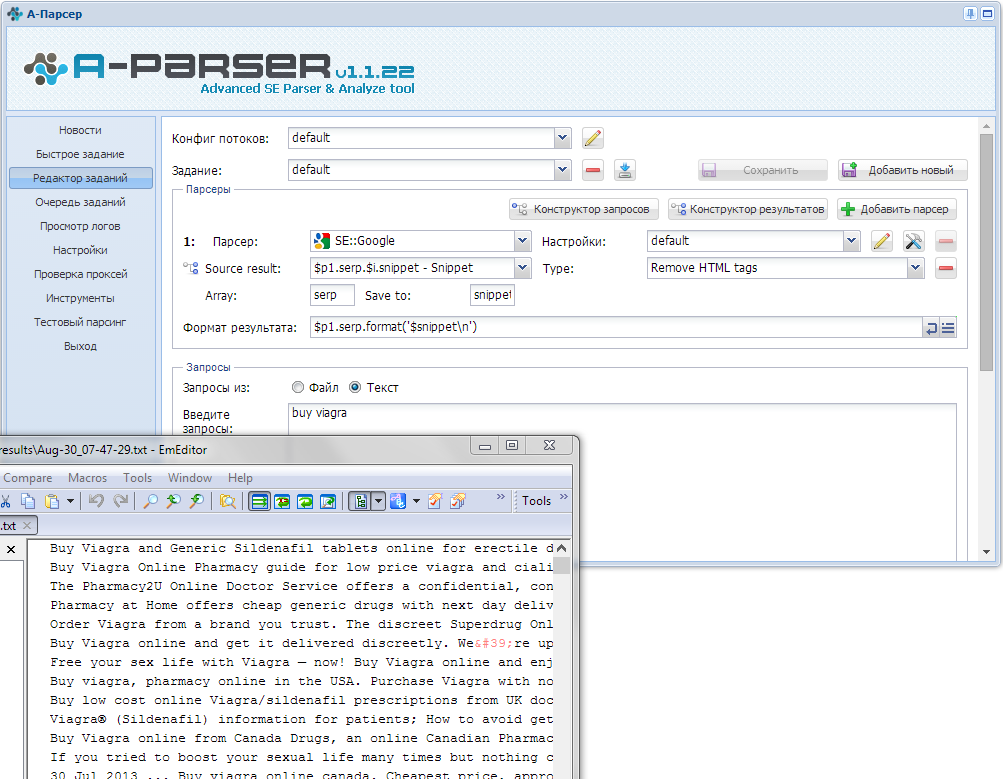Open parser override options tools icon
This screenshot has width=1003, height=779.
point(913,241)
